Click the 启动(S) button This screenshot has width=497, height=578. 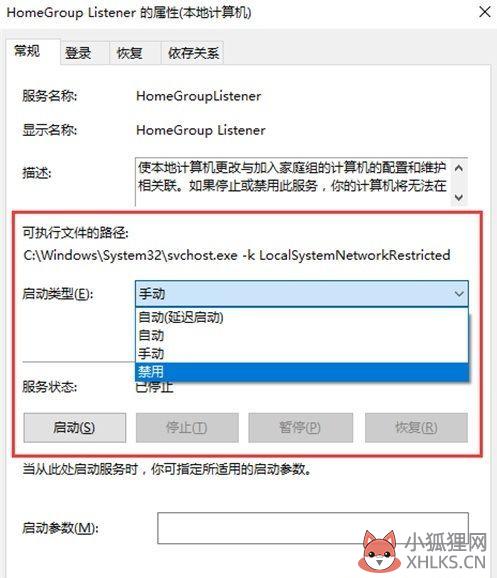(x=74, y=428)
